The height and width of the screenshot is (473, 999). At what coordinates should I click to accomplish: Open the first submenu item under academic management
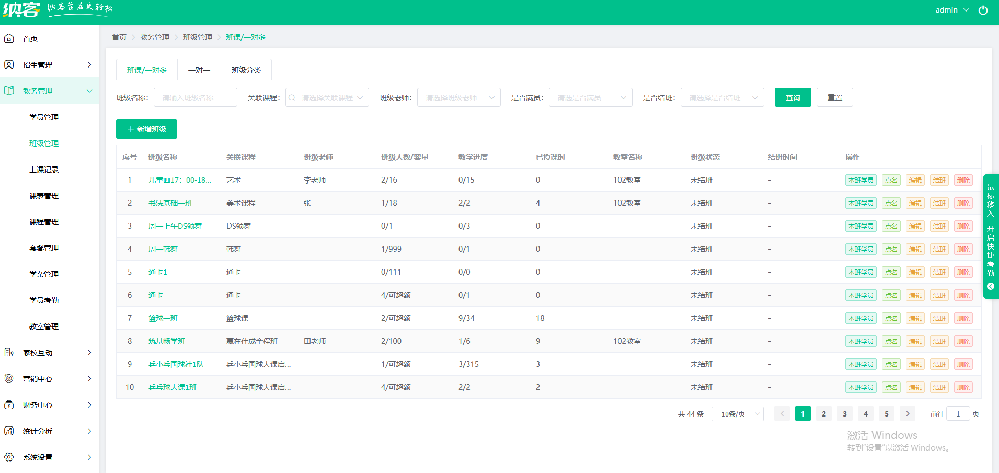pyautogui.click(x=44, y=117)
